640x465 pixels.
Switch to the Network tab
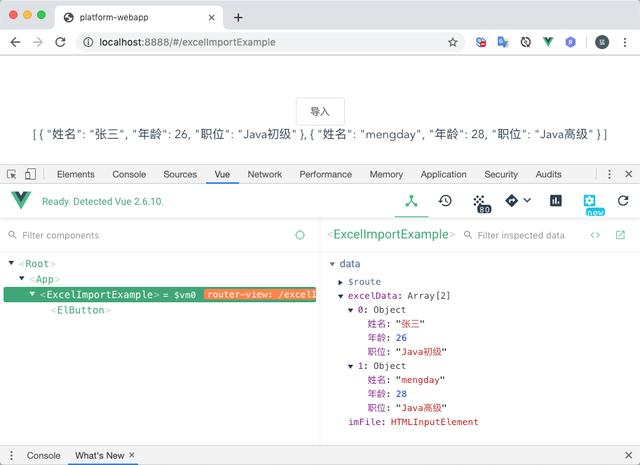point(264,174)
